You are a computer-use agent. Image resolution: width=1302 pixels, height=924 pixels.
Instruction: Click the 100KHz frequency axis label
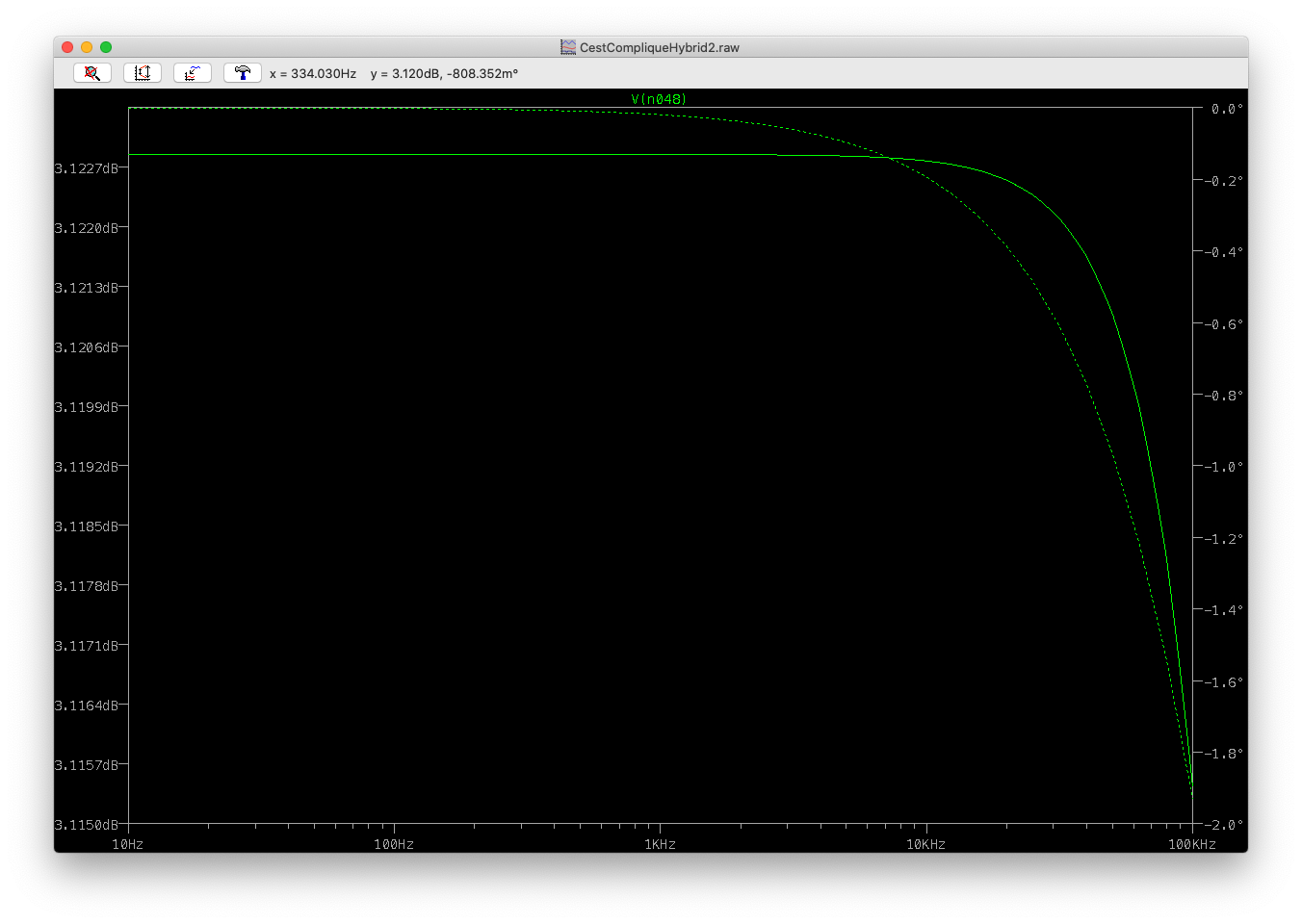(x=1192, y=845)
